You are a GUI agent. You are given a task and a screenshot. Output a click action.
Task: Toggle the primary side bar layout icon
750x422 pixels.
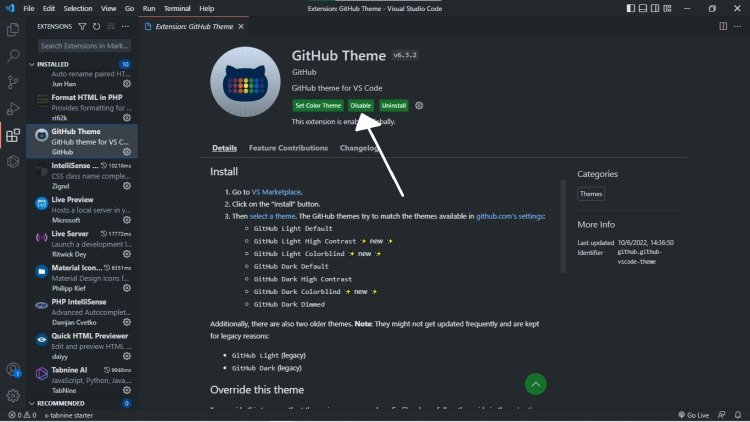631,8
